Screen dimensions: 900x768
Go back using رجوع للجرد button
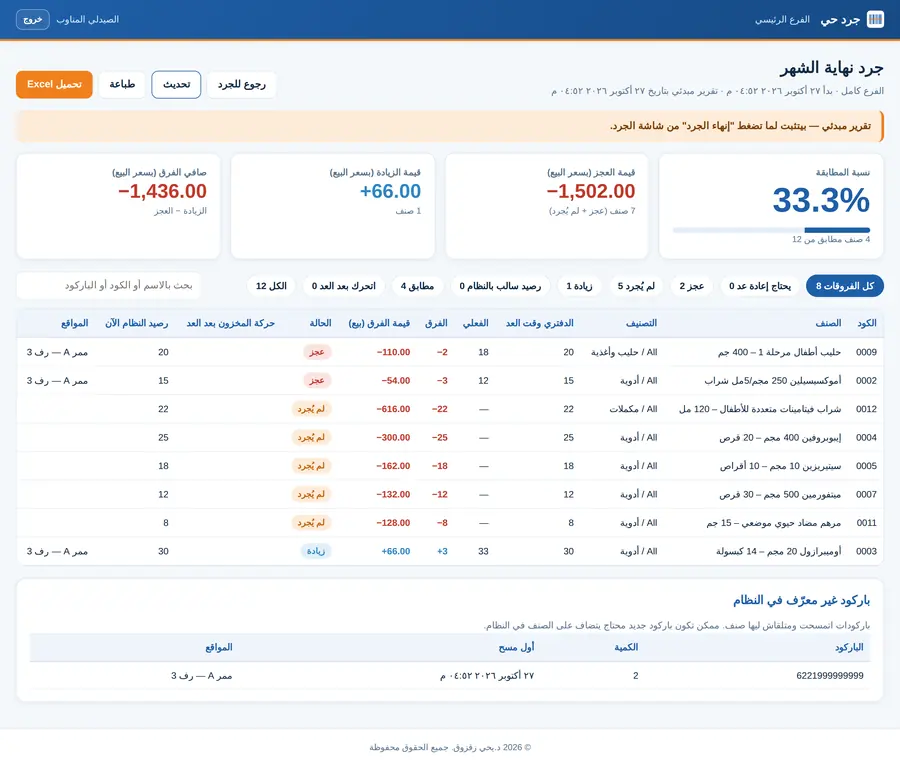(242, 84)
